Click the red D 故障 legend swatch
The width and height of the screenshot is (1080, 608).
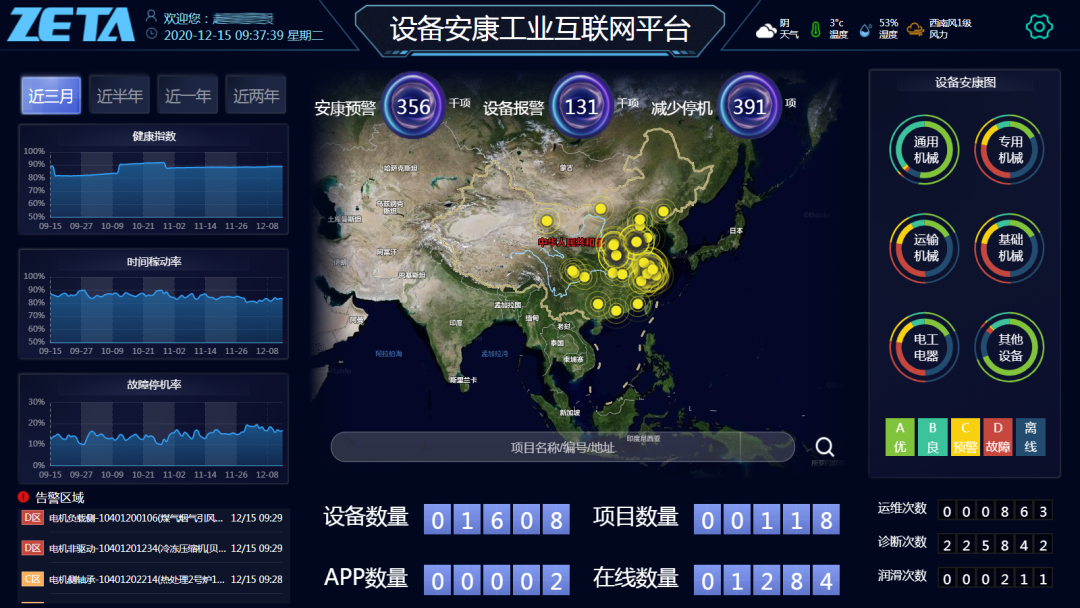coord(997,437)
